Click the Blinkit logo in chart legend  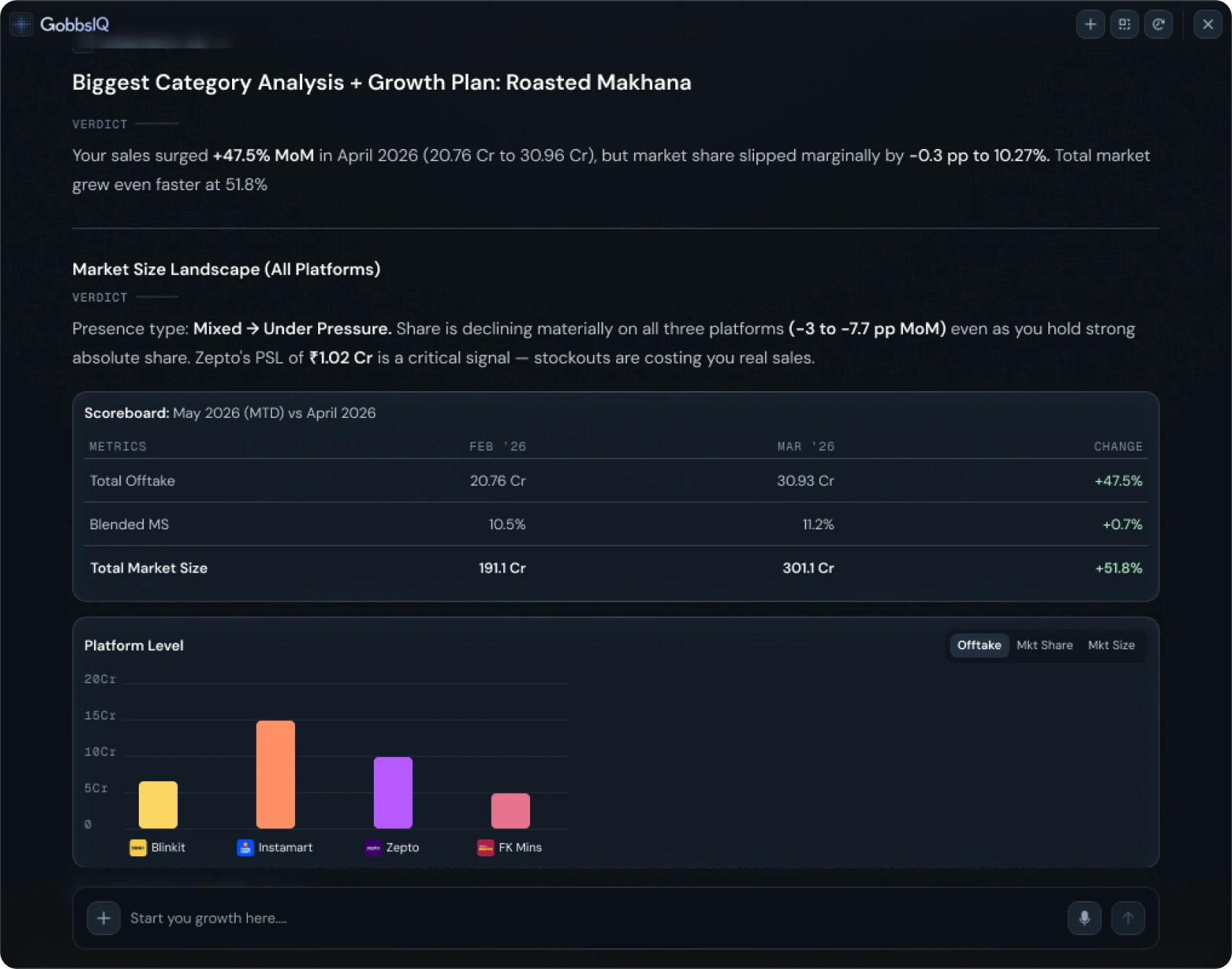click(x=138, y=848)
